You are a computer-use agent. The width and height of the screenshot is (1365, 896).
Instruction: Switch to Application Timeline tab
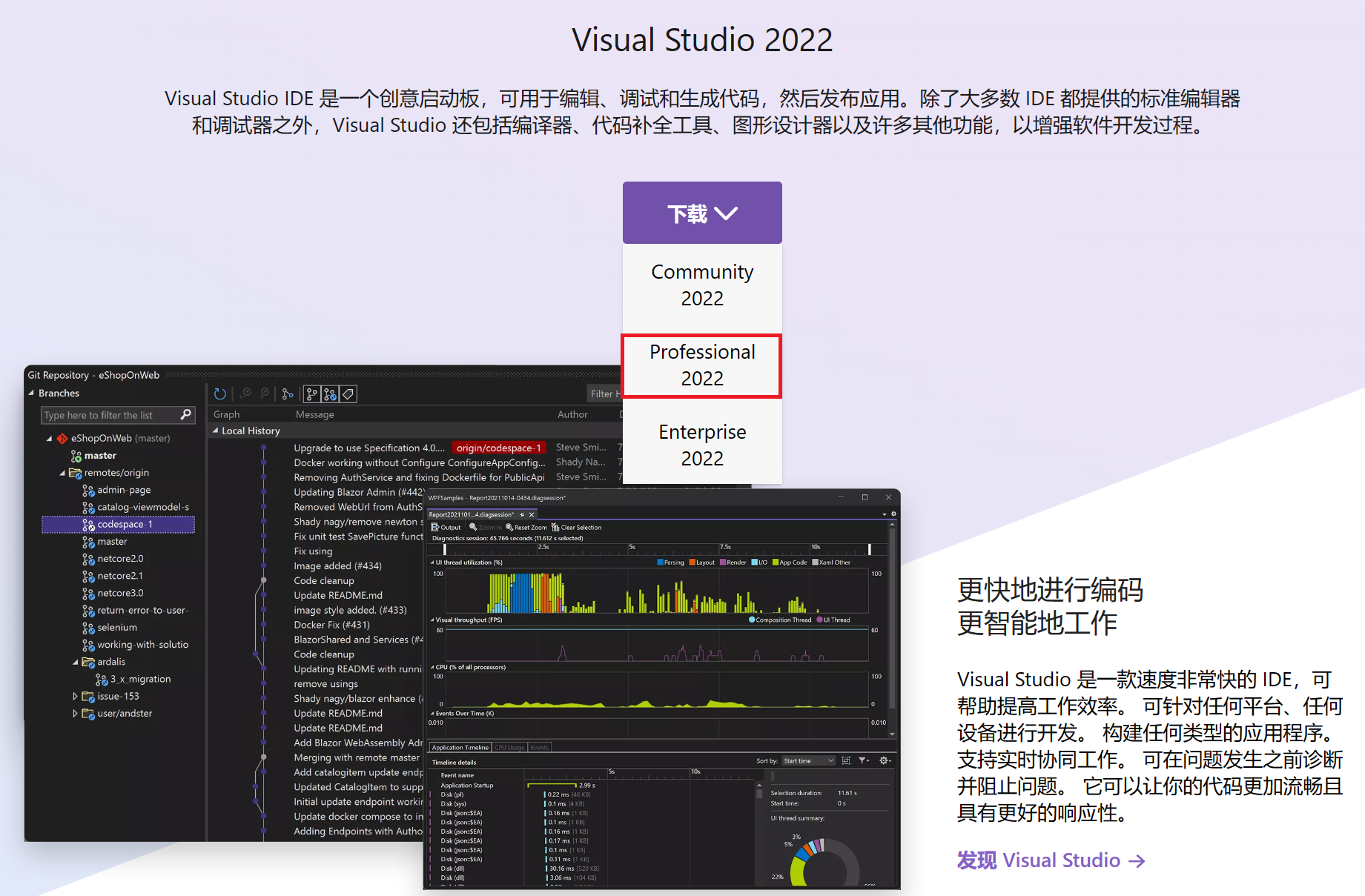[x=460, y=748]
